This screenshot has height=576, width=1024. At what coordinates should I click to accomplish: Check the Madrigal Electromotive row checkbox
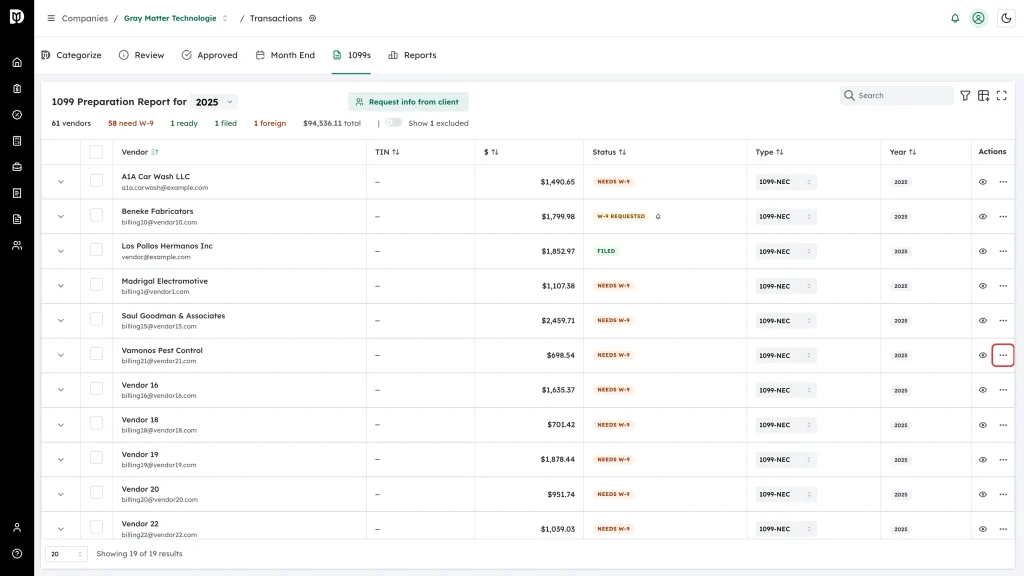[96, 284]
